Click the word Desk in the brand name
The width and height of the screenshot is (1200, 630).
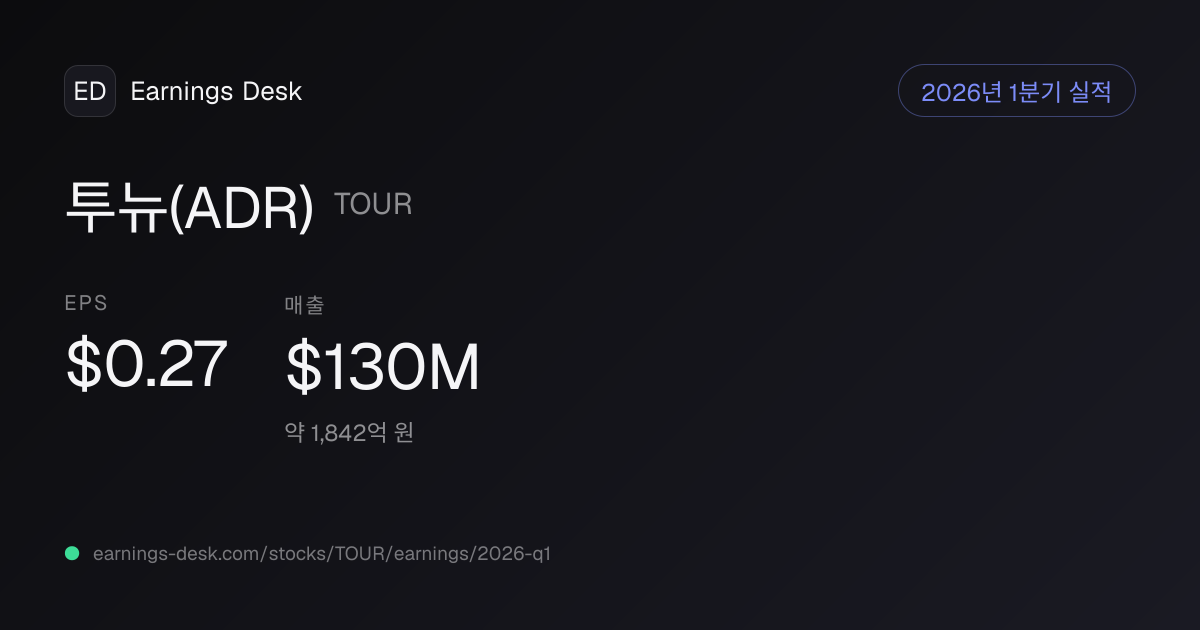click(x=272, y=91)
